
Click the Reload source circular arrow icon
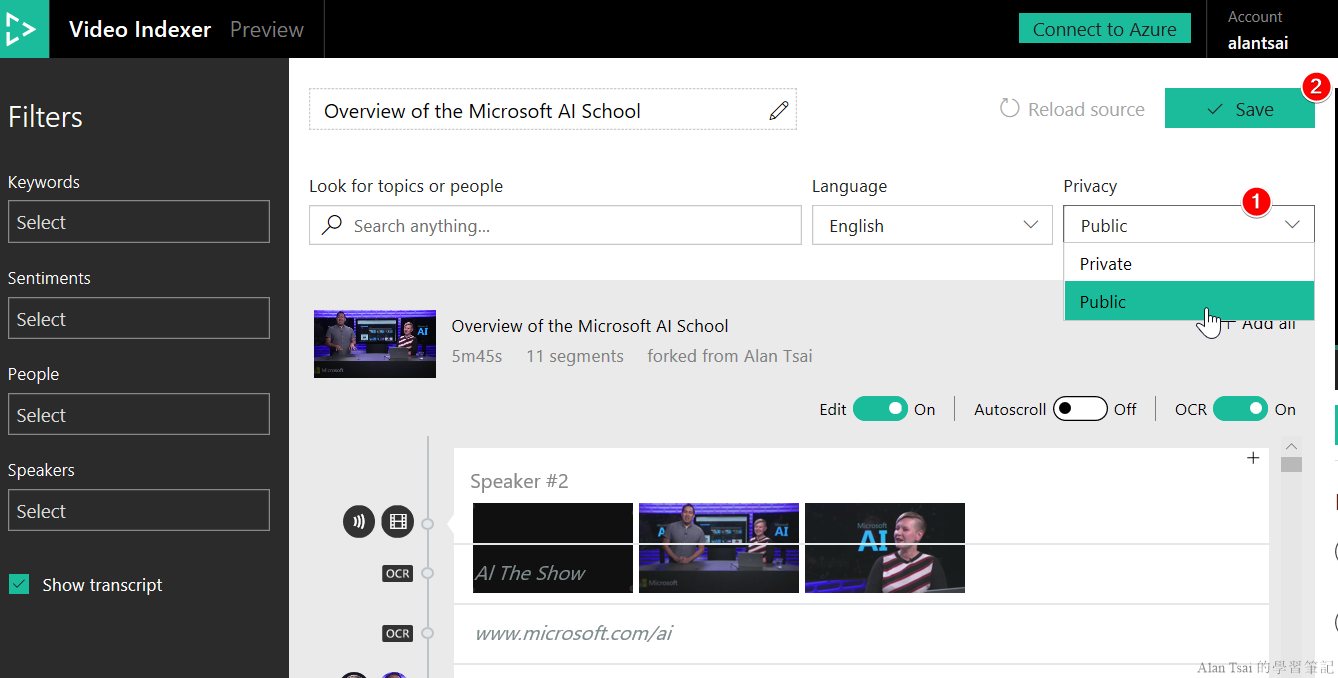1010,109
